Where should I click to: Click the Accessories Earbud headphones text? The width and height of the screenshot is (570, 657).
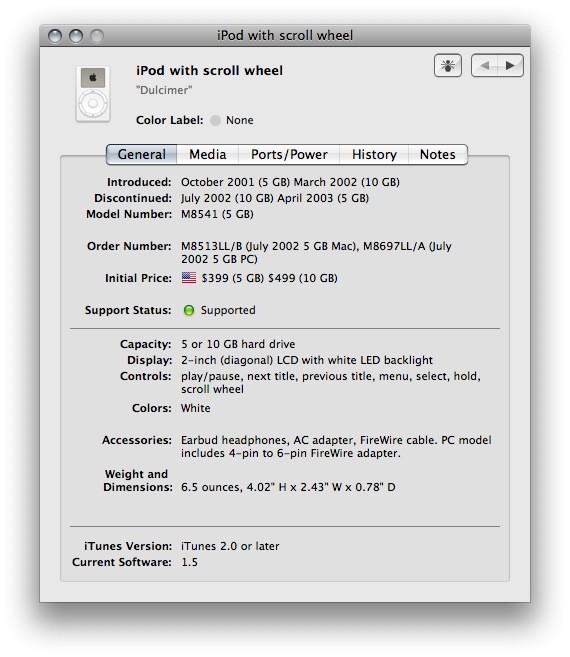336,447
